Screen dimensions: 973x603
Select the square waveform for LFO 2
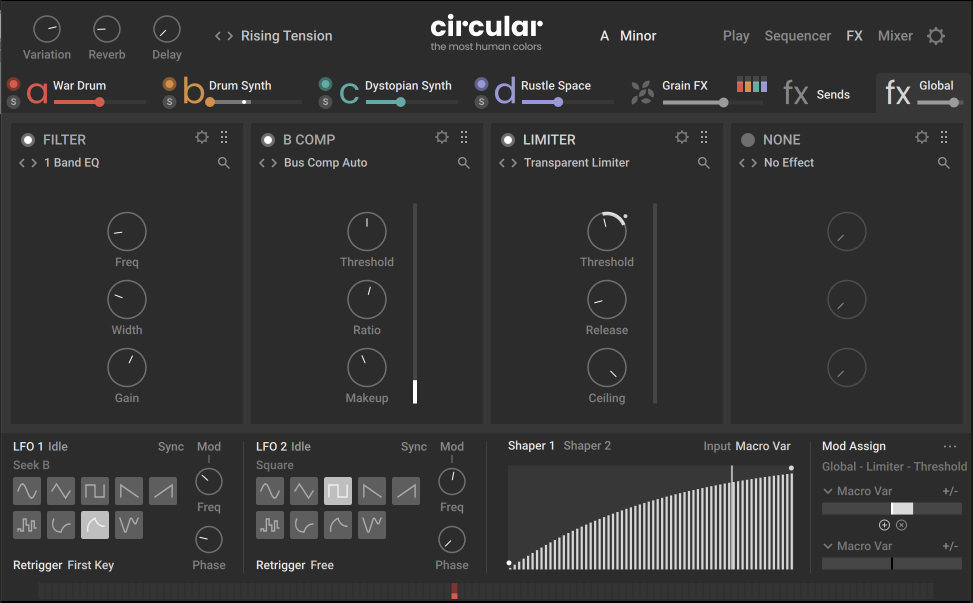pos(338,490)
